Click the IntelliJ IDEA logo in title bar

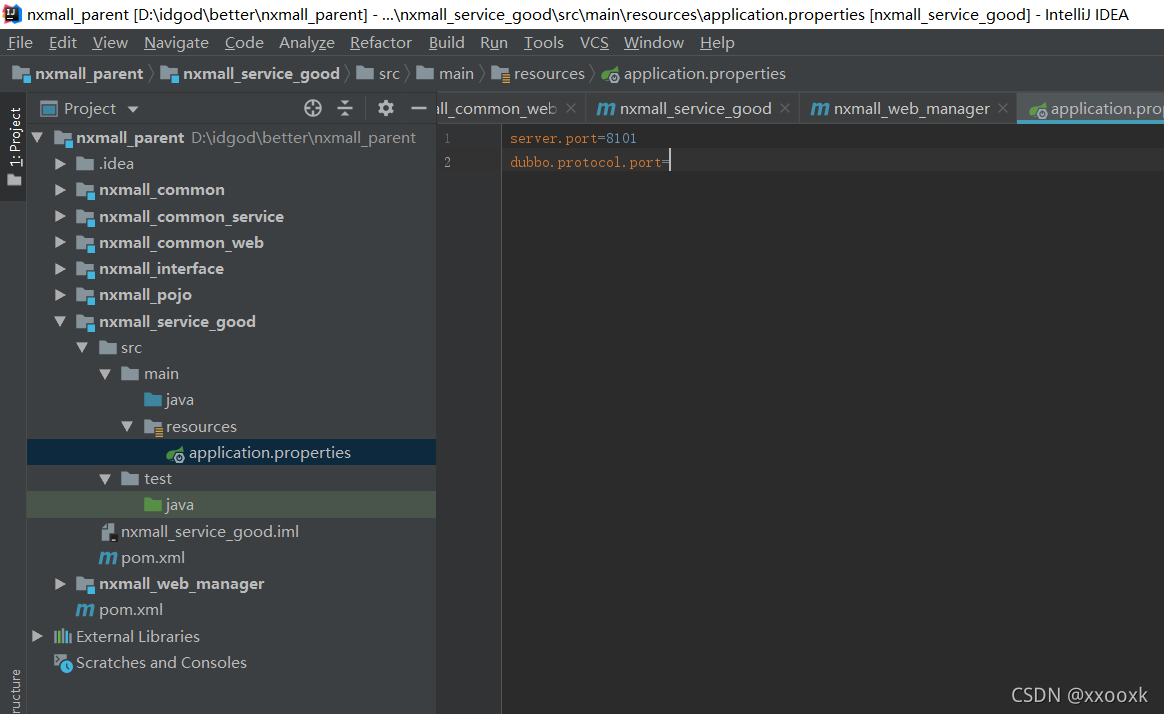(13, 14)
